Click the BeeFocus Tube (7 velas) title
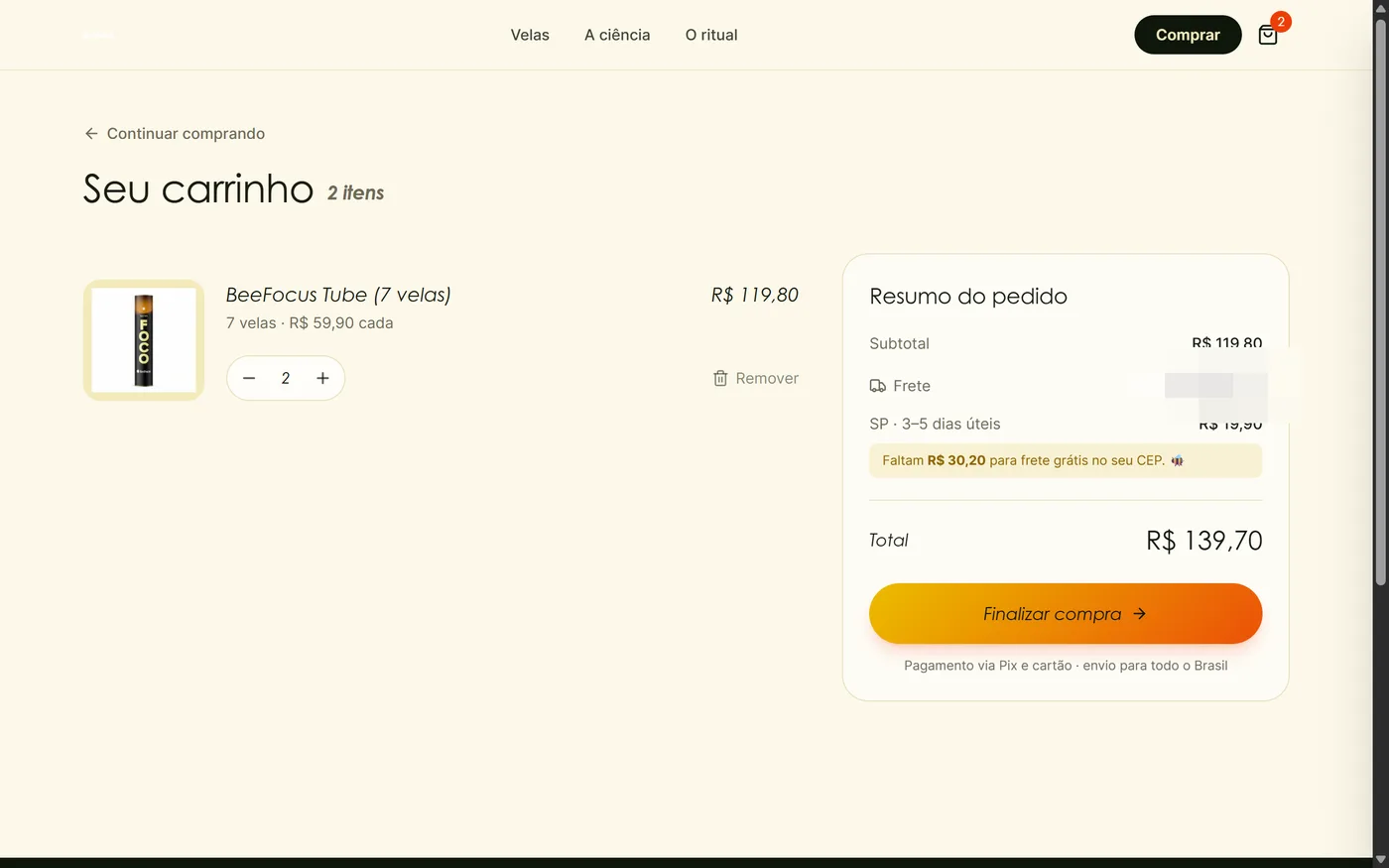Screen dimensions: 1389x868 coord(338,295)
